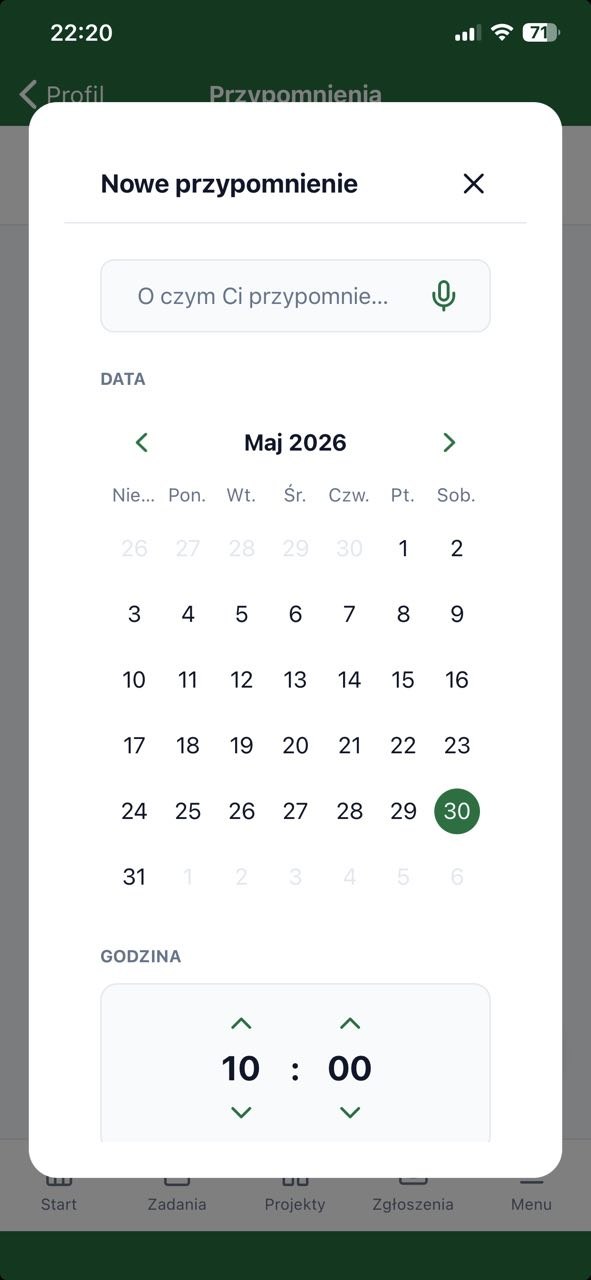This screenshot has width=591, height=1280.
Task: Go to next month after Maj 2026
Action: (449, 442)
